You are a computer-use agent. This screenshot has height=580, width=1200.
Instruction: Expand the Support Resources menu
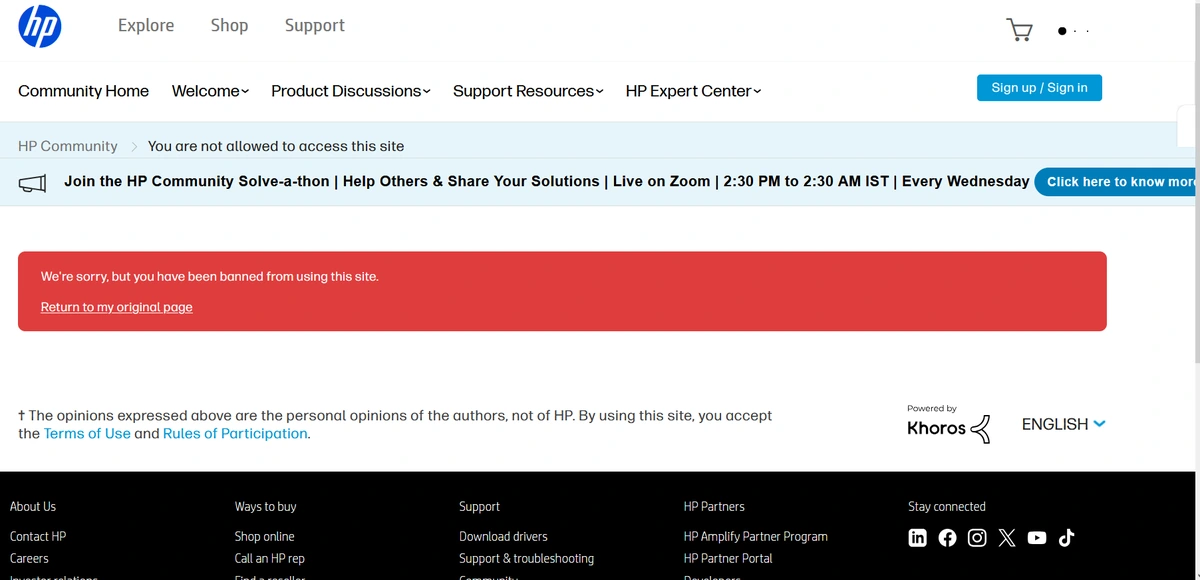(528, 91)
